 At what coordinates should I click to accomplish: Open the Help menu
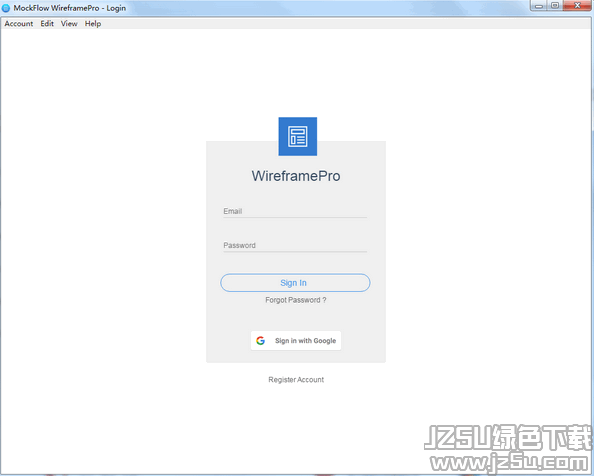[x=93, y=23]
